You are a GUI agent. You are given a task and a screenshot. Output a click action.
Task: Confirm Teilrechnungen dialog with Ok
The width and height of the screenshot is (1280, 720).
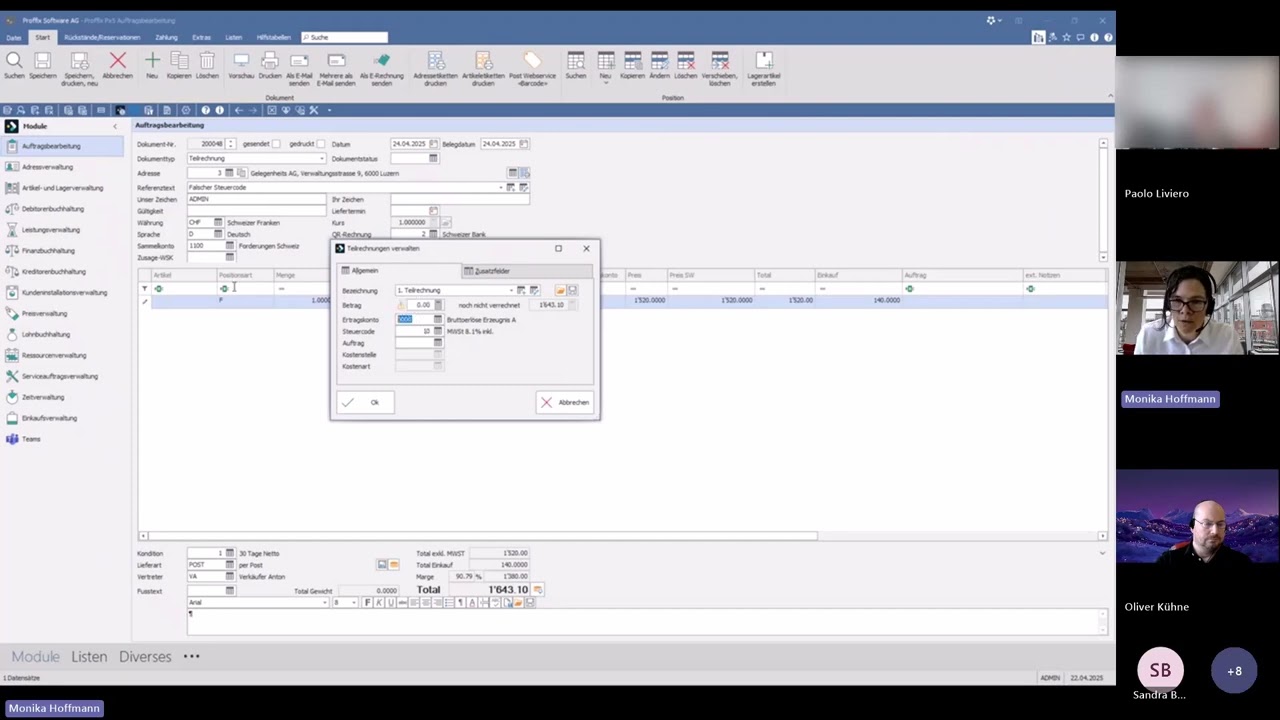click(x=365, y=402)
